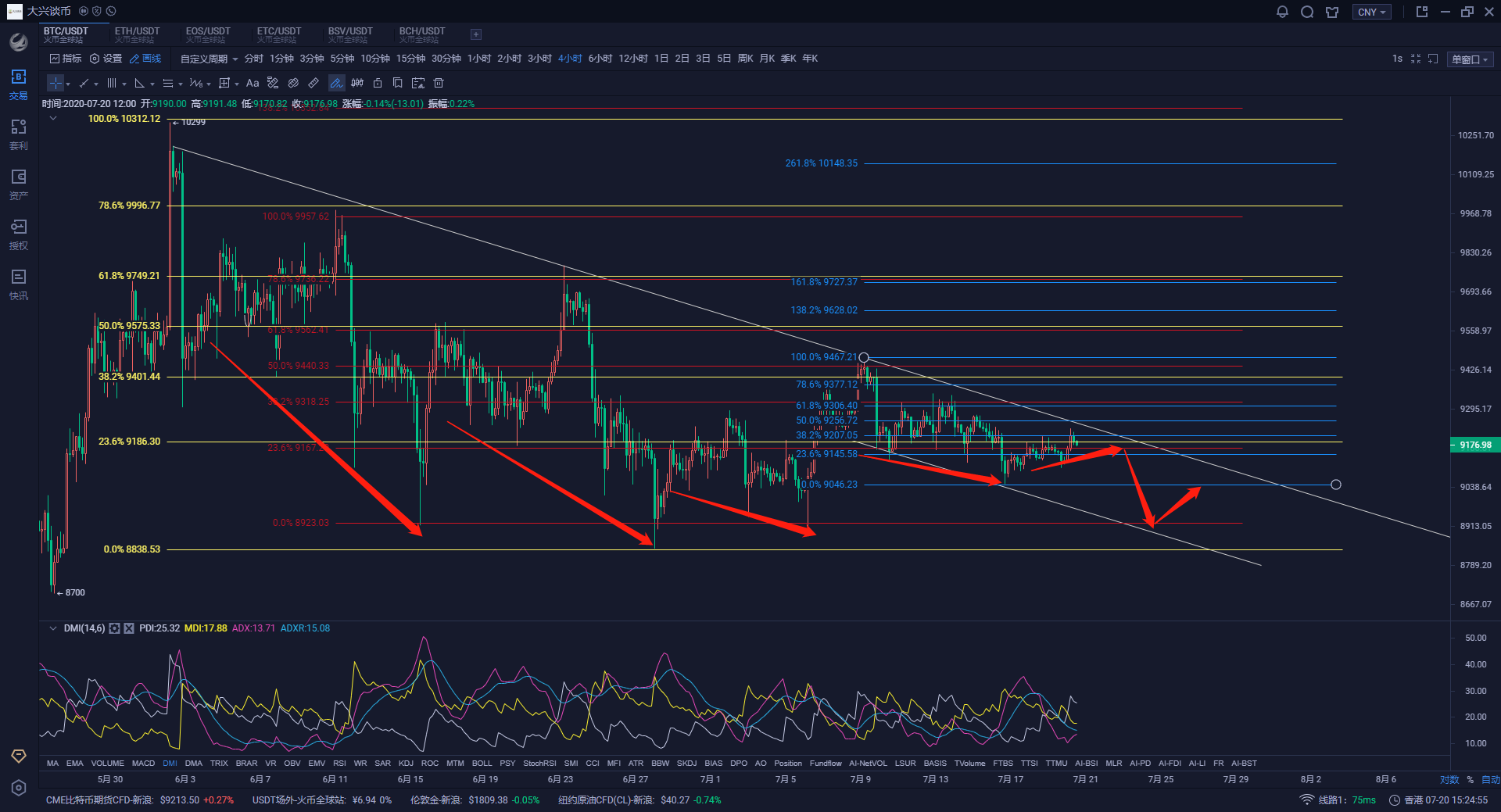Toggle 自动 auto scale mode

[1490, 779]
